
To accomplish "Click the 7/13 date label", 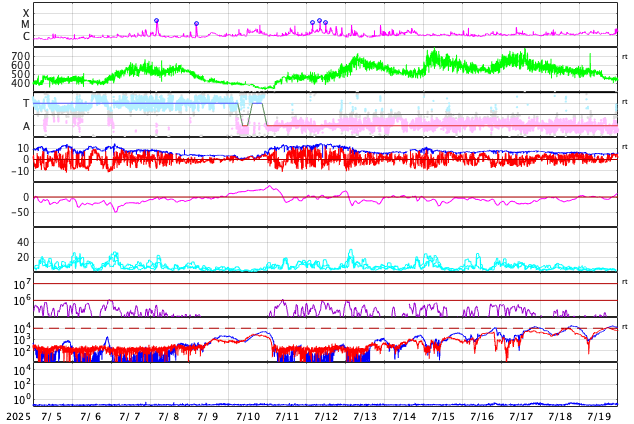I will 365,417.
